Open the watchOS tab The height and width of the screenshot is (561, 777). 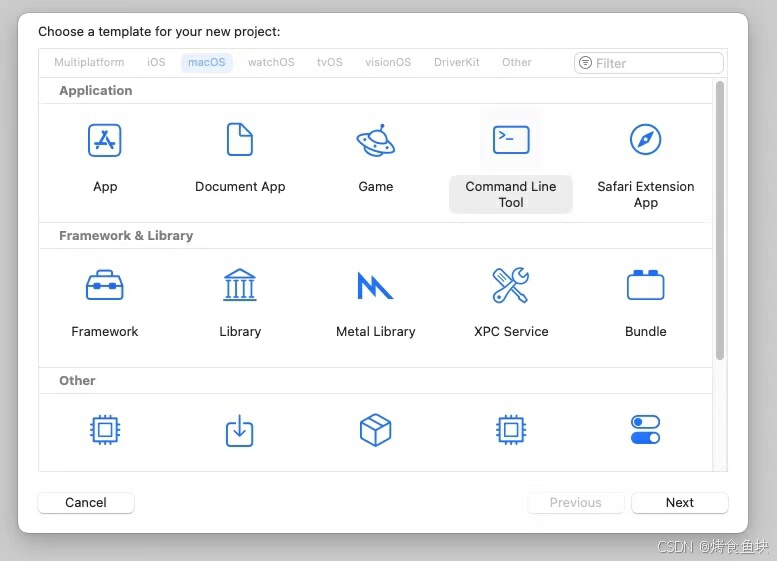click(271, 62)
